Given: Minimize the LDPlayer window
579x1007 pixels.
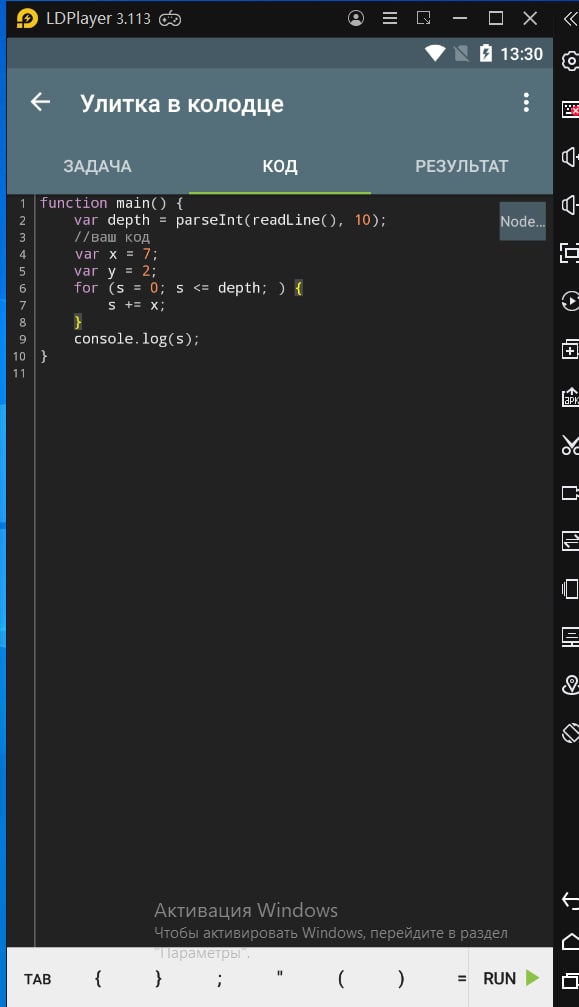Looking at the screenshot, I should point(460,18).
